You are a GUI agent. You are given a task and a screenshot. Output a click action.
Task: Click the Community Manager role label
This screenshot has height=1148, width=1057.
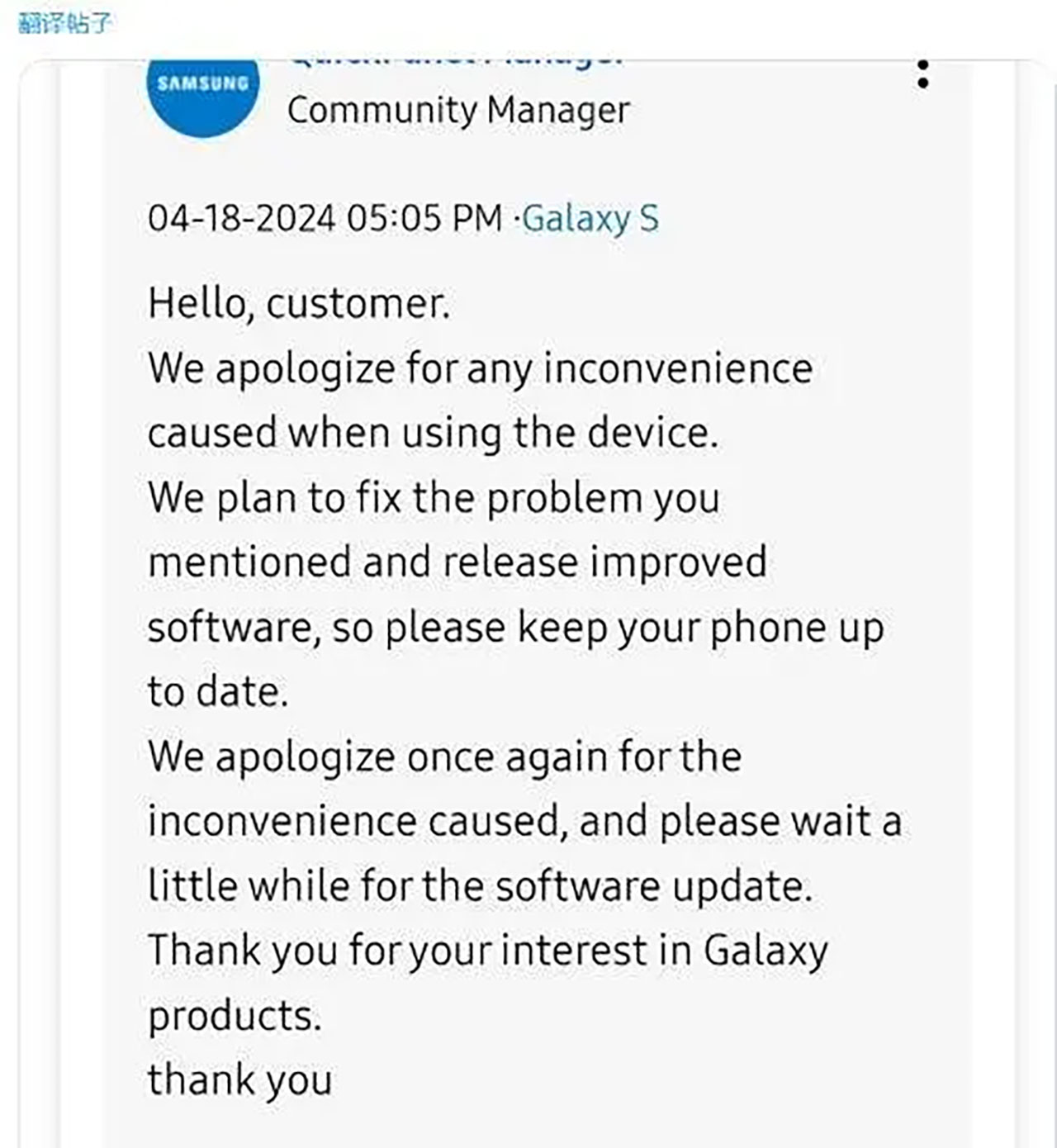click(459, 110)
